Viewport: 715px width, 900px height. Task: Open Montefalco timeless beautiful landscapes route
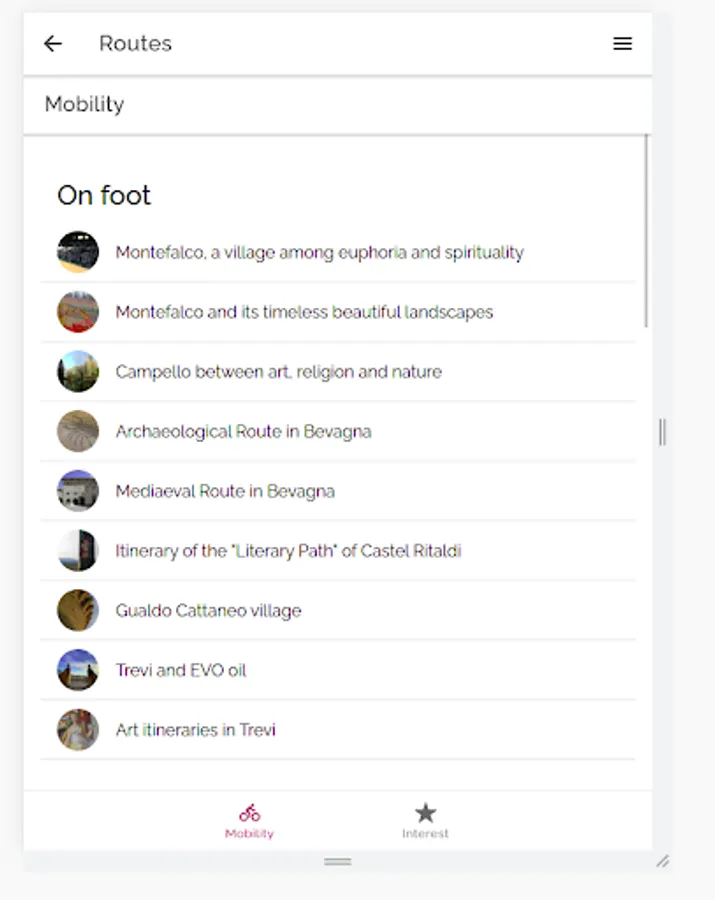coord(304,312)
